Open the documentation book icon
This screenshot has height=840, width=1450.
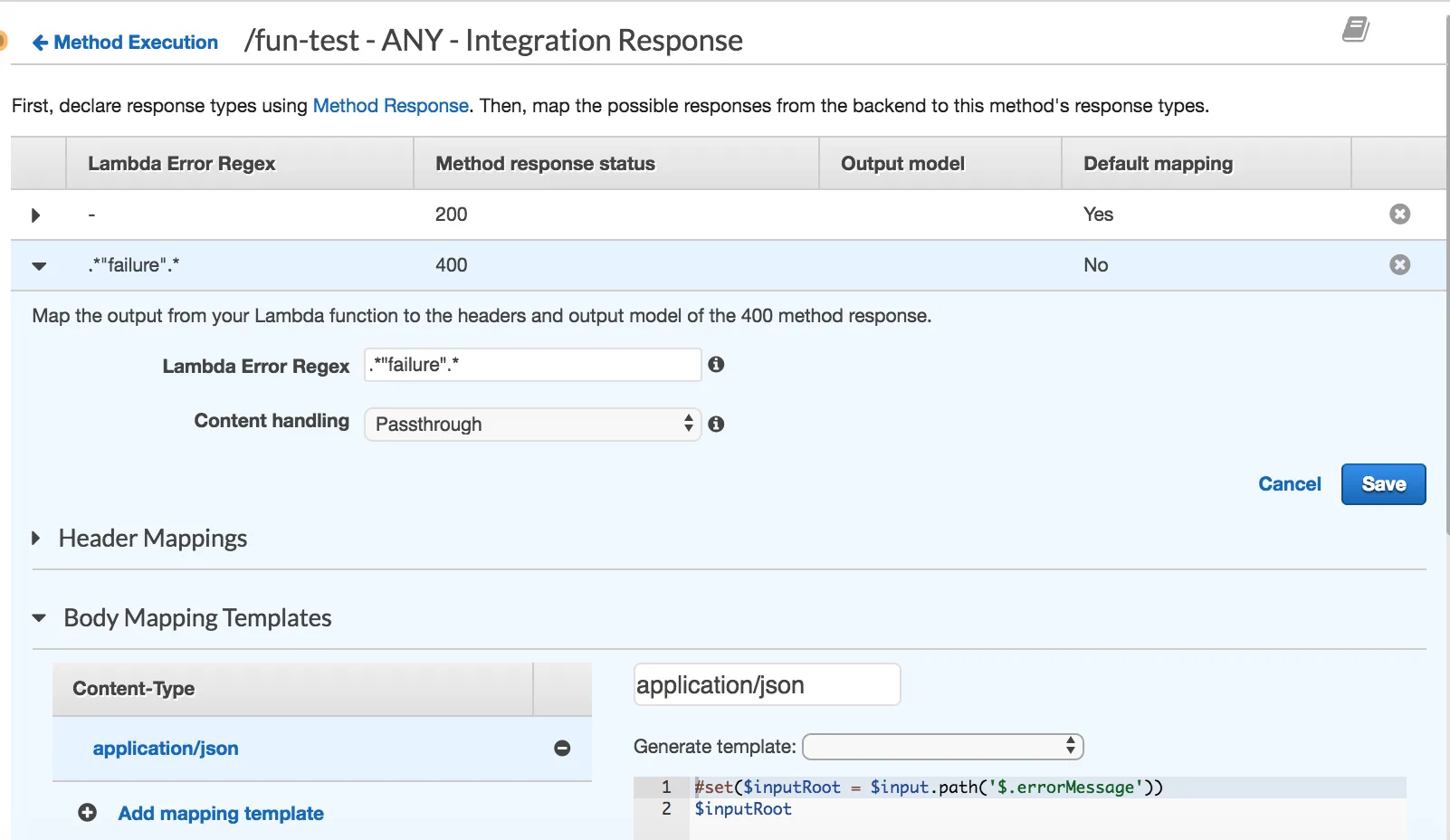[1355, 30]
